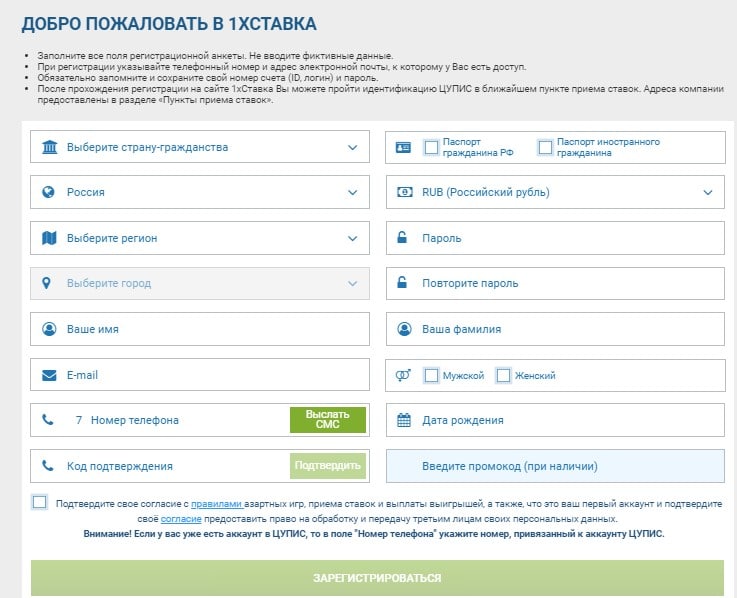The height and width of the screenshot is (598, 737).
Task: Click the Подтвердить button
Action: click(x=328, y=465)
